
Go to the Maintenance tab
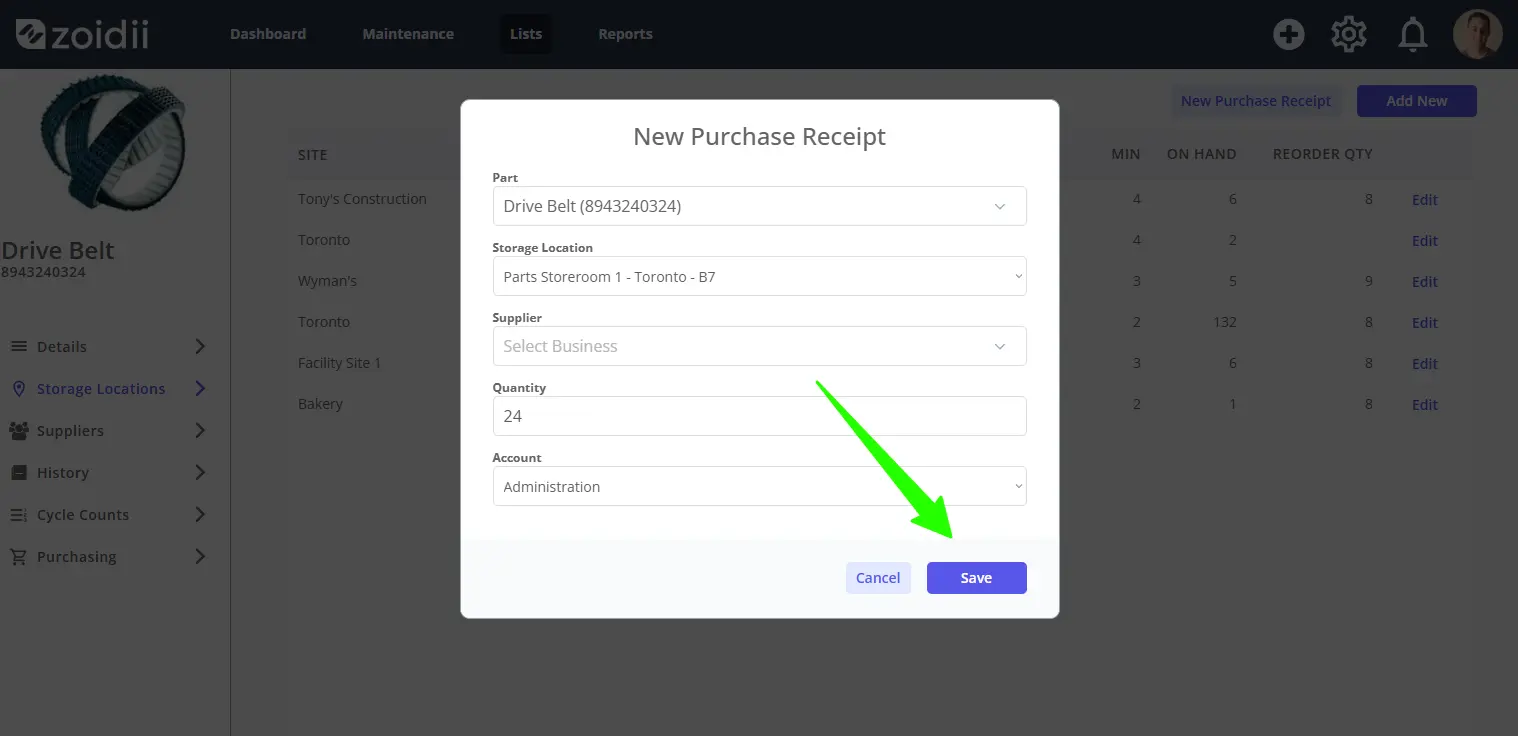[x=408, y=34]
